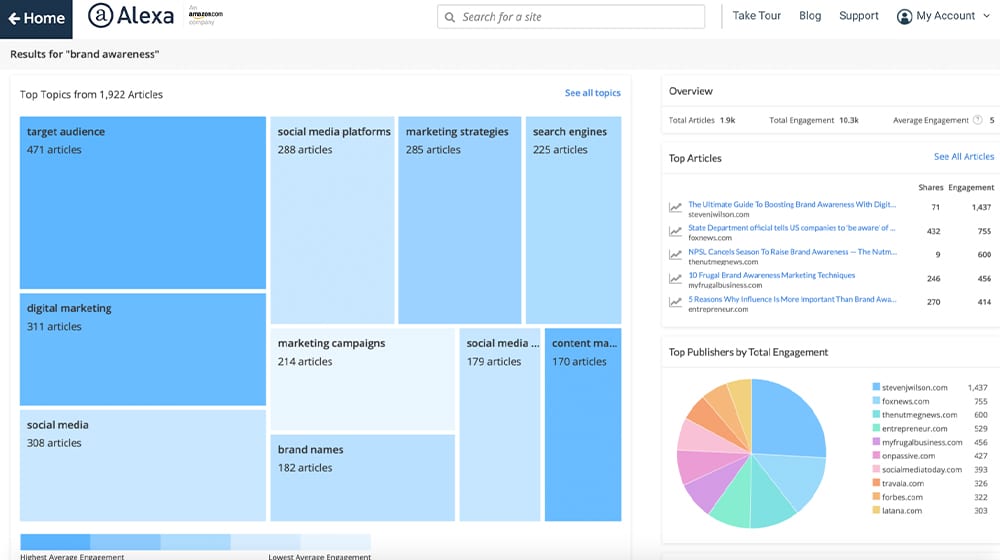Click the search magnifier icon
This screenshot has width=1000, height=560.
[x=450, y=17]
